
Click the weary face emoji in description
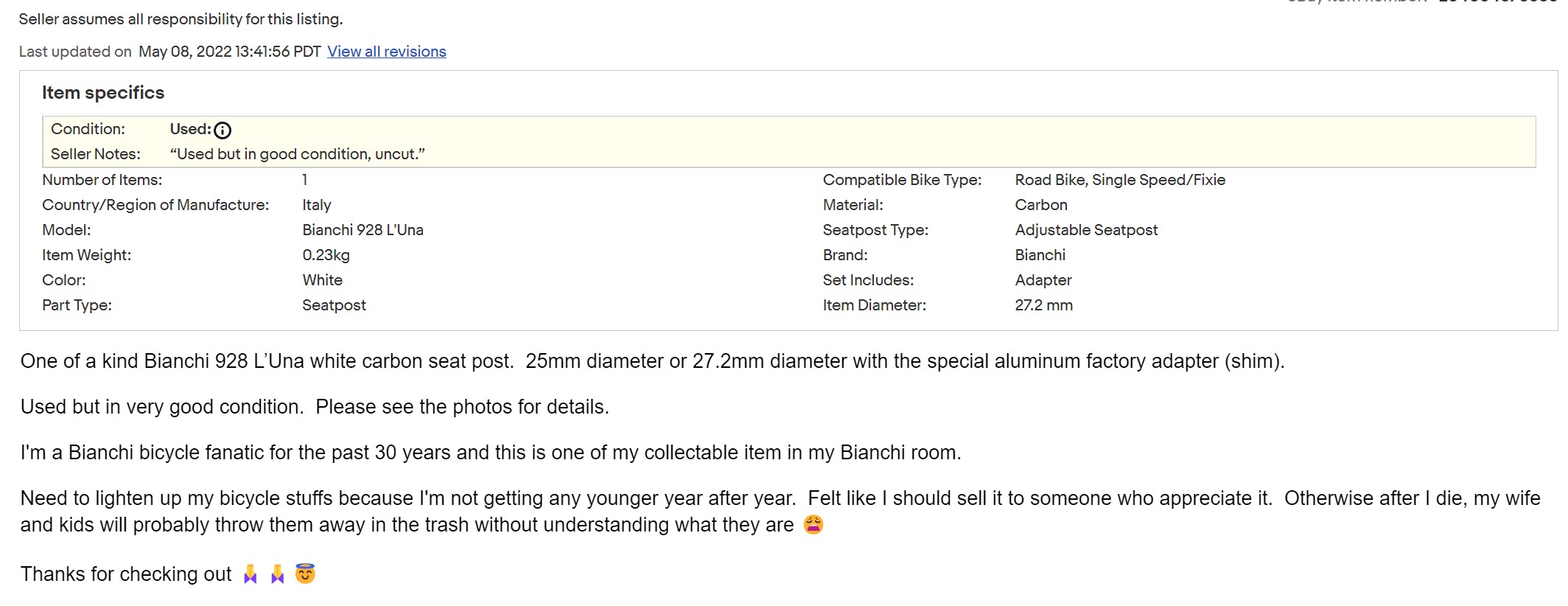tap(813, 525)
